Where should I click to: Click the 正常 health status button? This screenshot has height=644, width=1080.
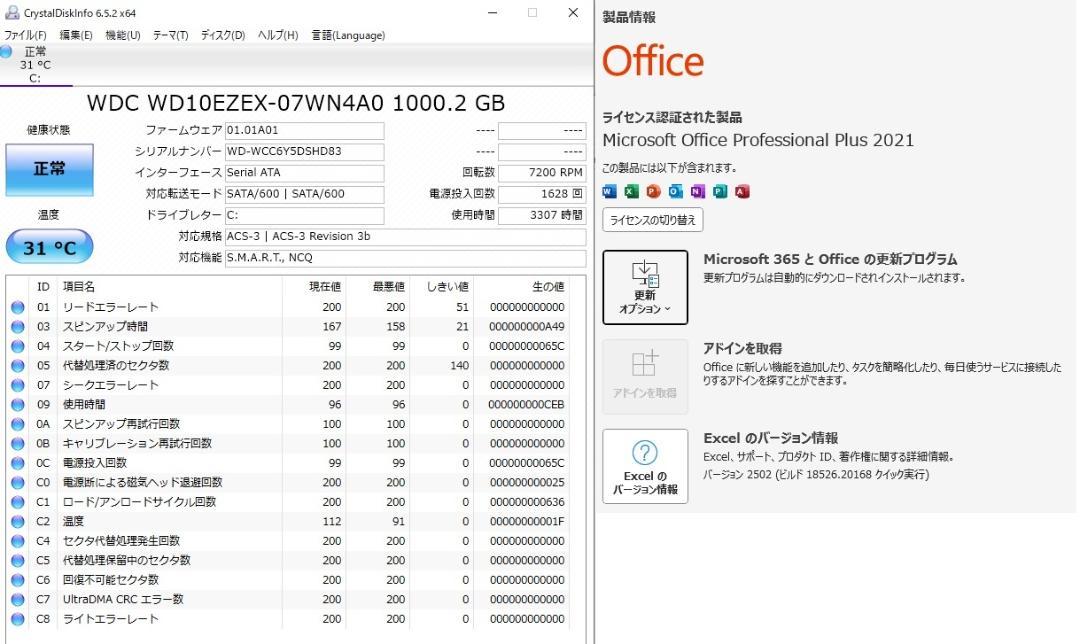(x=50, y=169)
